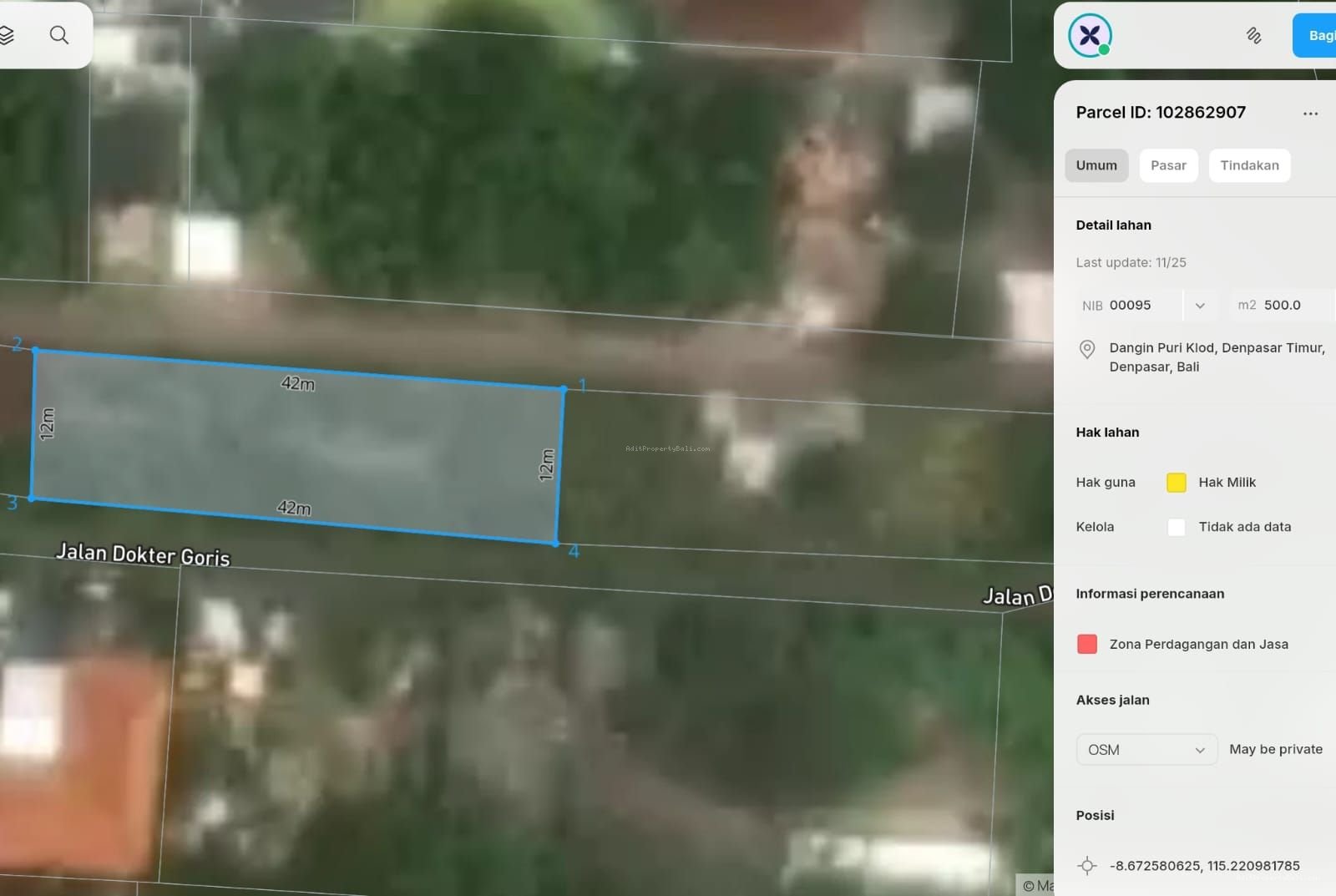
Task: Open the three-dot menu next to Parcel ID
Action: [1310, 114]
